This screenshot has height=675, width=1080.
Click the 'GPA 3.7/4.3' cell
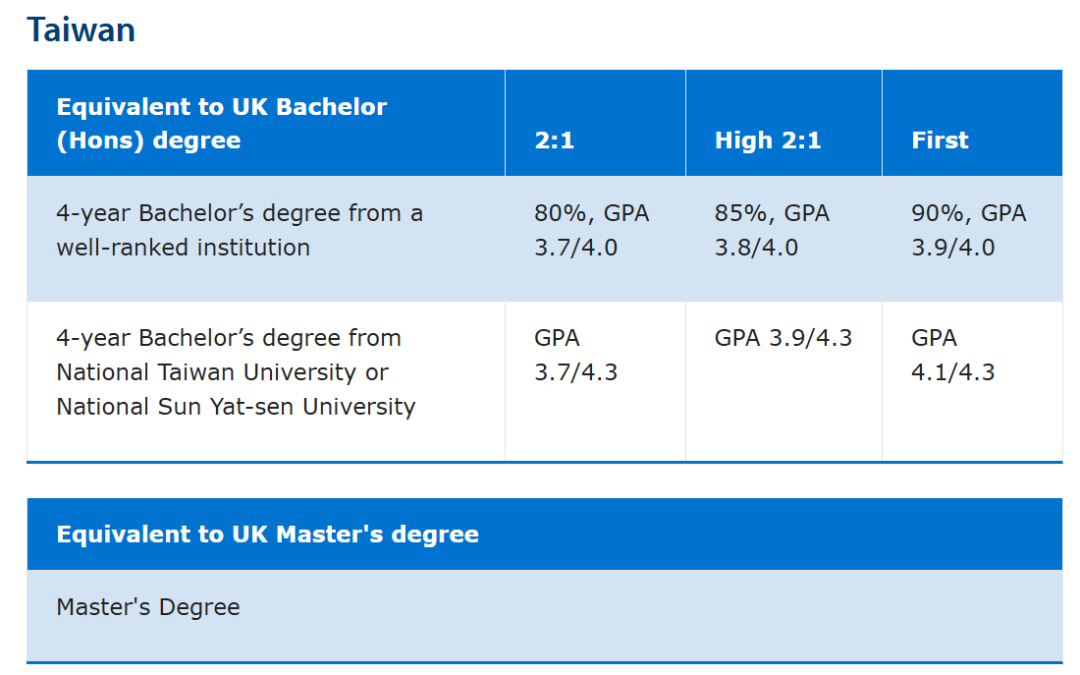[x=595, y=382]
